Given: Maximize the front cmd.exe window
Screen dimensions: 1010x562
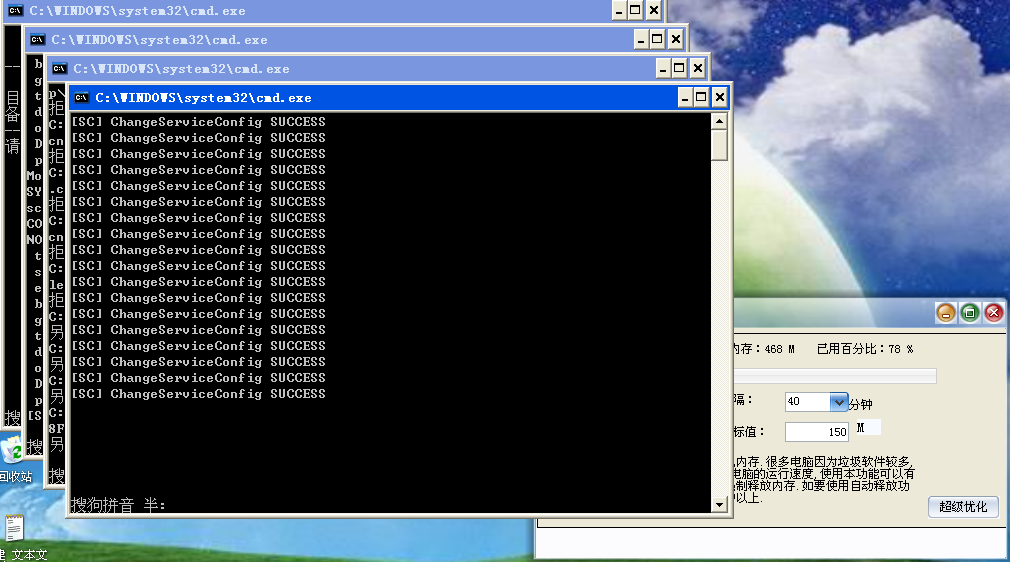Looking at the screenshot, I should coord(701,98).
